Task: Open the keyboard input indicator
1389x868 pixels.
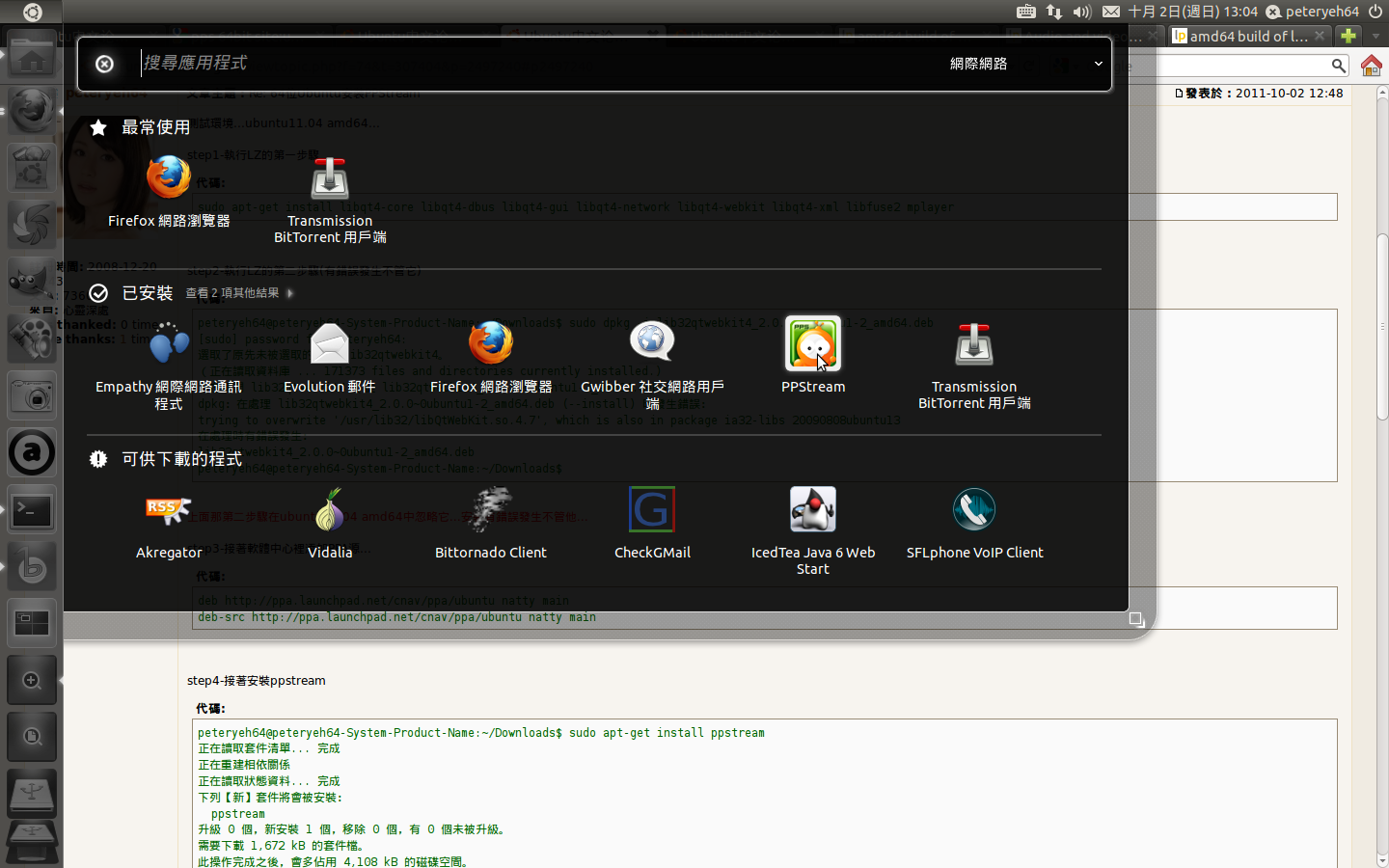Action: pyautogui.click(x=1026, y=12)
